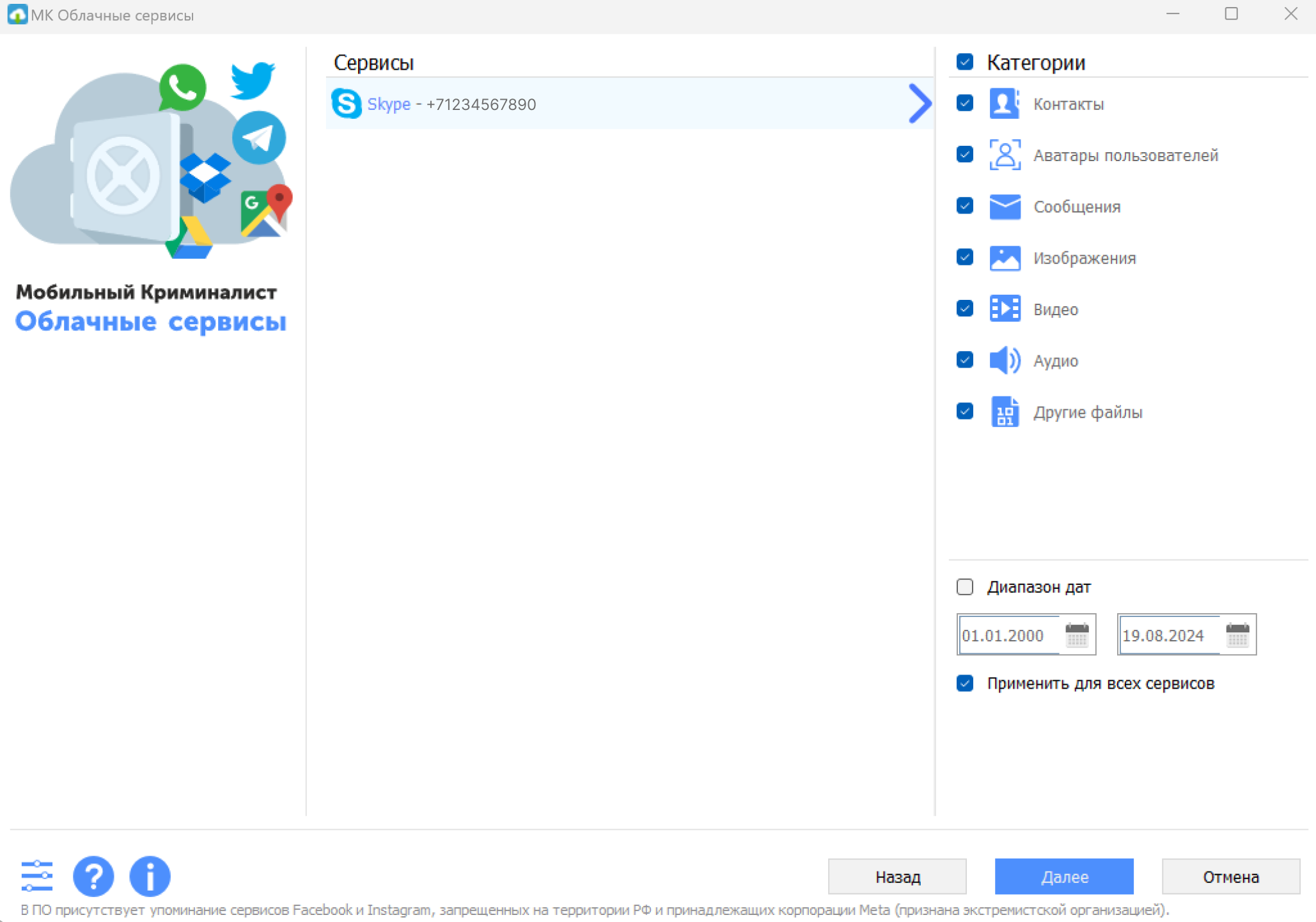Click the Аватары пользователей label
This screenshot has width=1316, height=922.
(1125, 155)
